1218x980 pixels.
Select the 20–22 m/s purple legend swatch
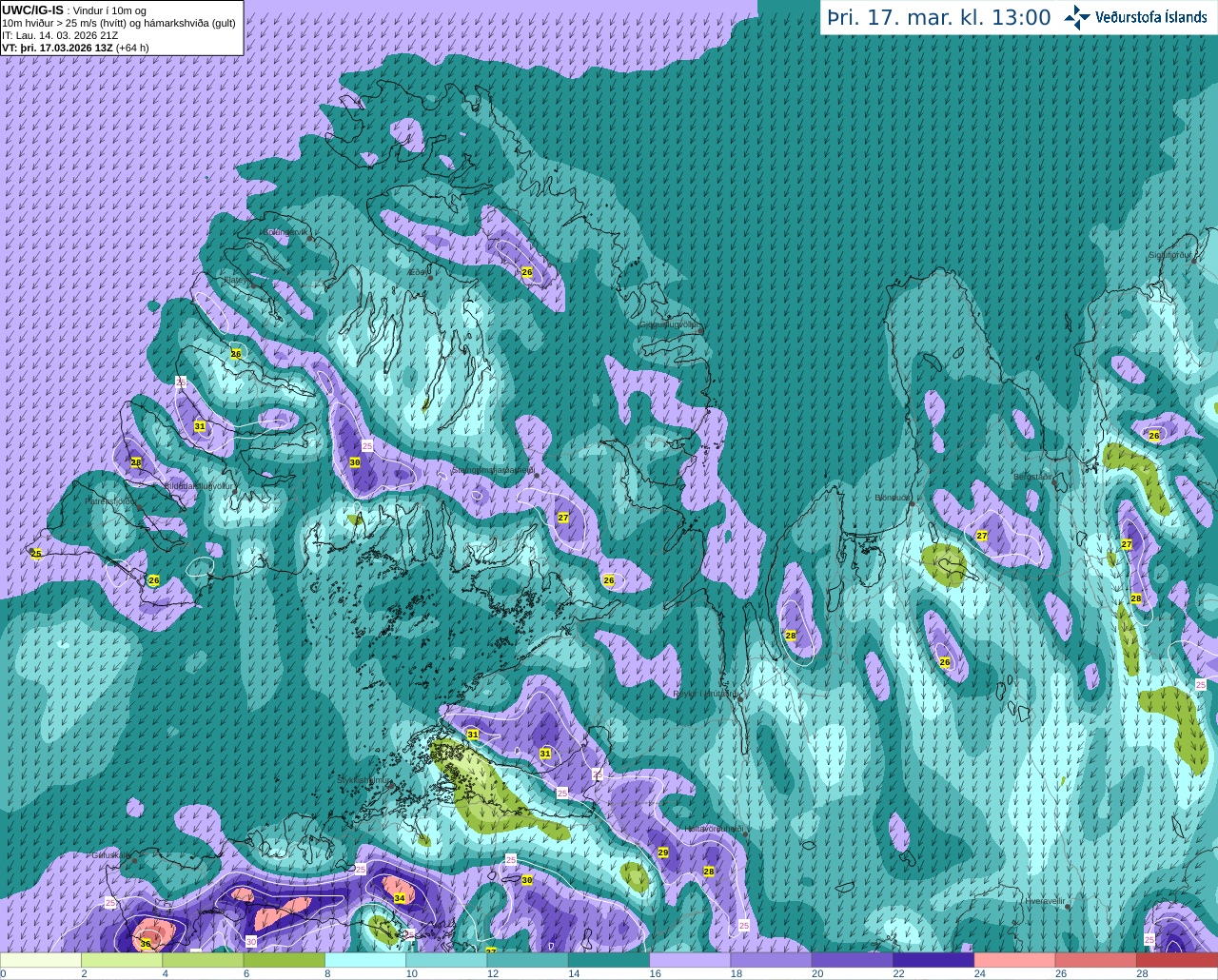coord(853,960)
